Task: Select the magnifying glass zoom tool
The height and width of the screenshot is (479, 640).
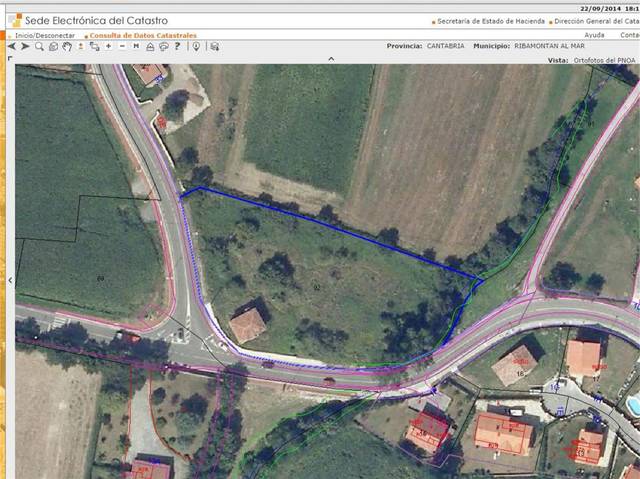Action: point(39,46)
